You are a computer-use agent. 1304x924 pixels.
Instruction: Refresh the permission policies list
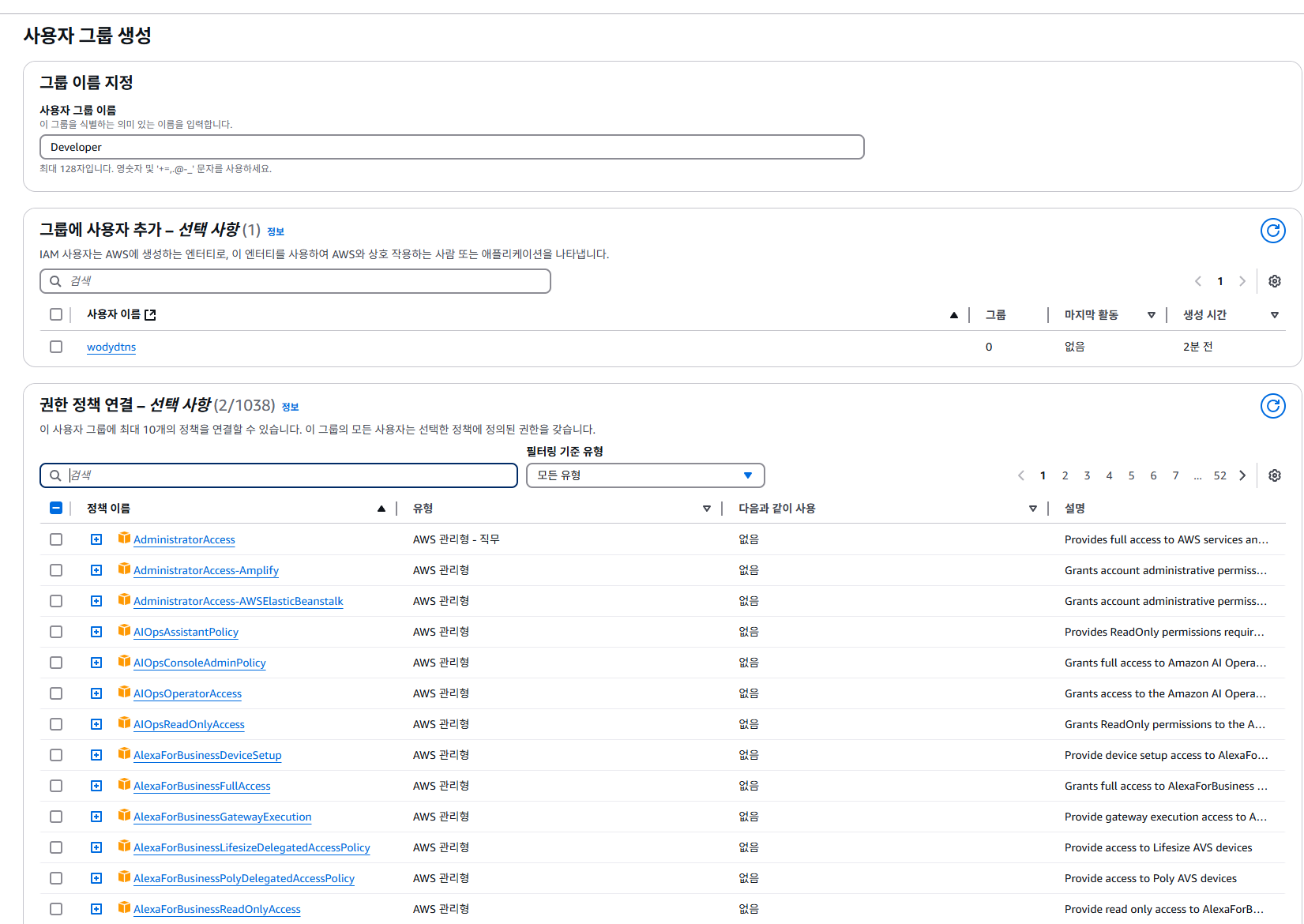pyautogui.click(x=1272, y=406)
